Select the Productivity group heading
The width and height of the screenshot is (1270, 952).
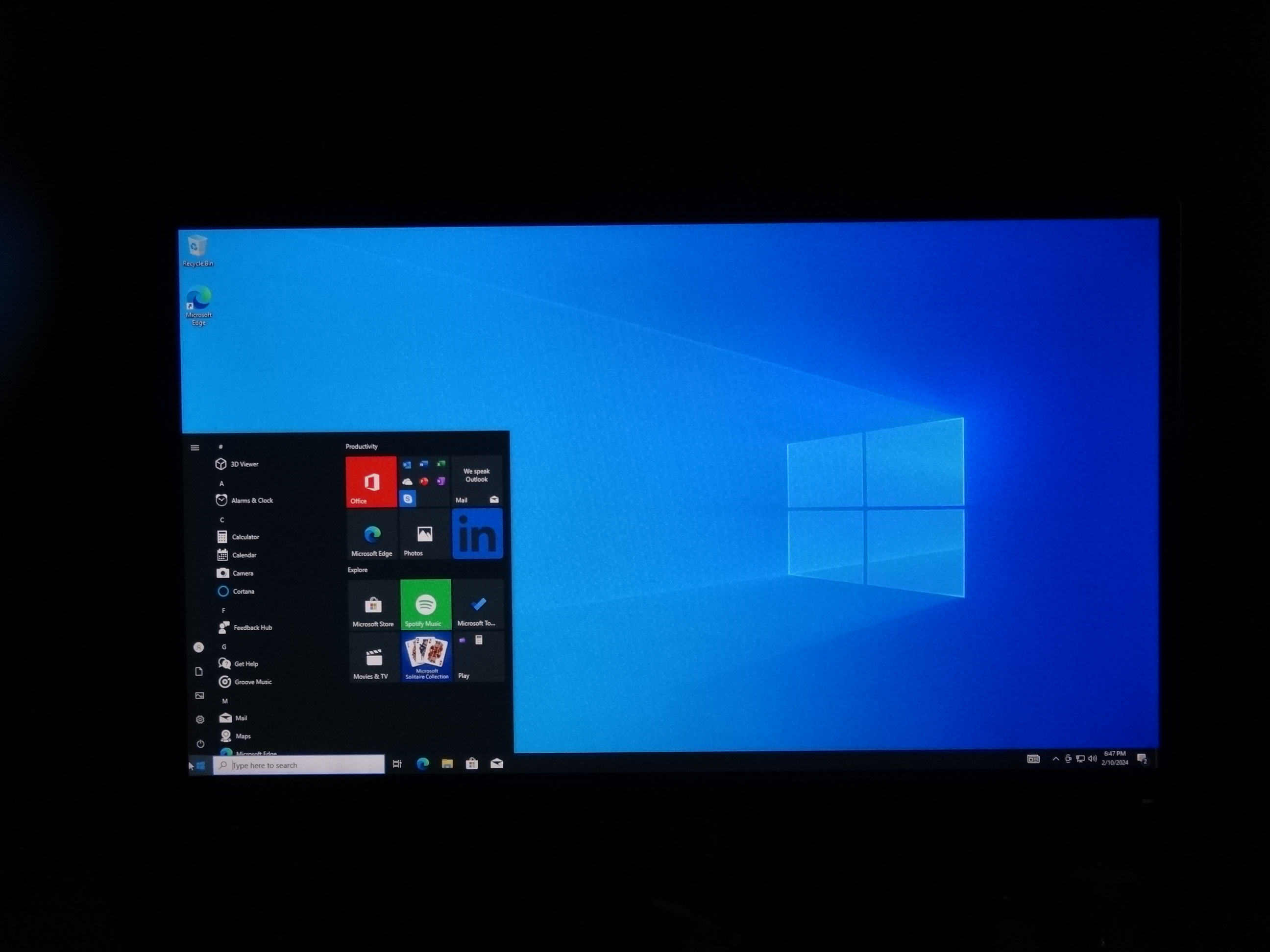(x=362, y=447)
